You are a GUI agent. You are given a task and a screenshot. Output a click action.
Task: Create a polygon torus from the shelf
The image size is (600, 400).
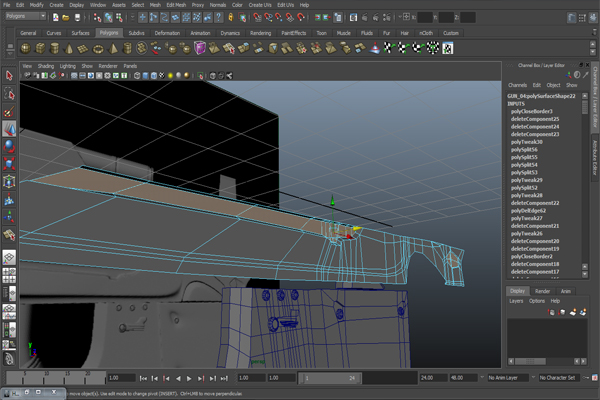[x=98, y=49]
